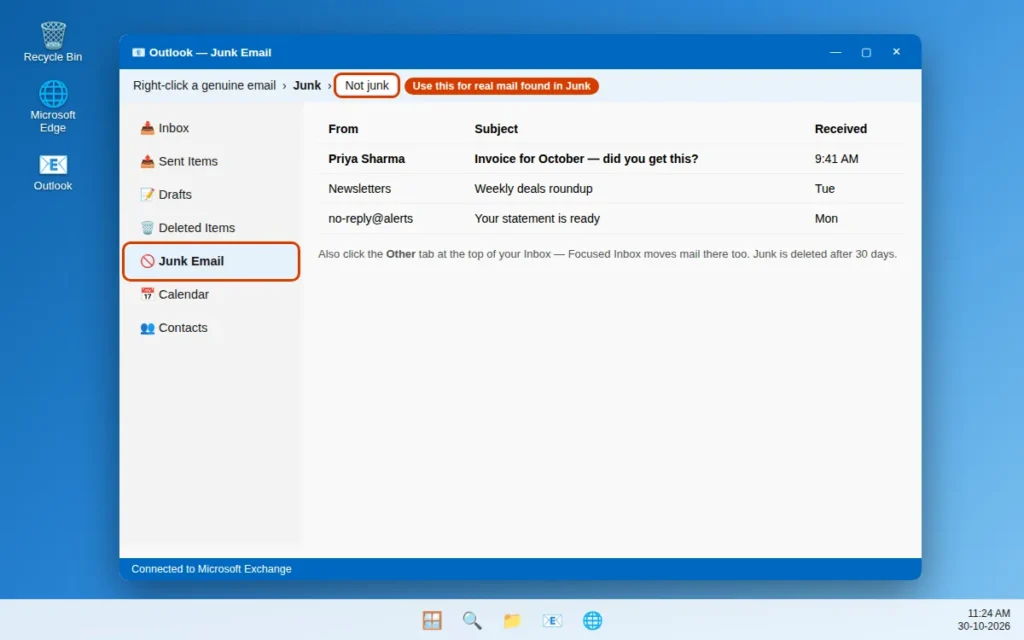Open the Drafts folder
This screenshot has width=1024, height=640.
(x=211, y=195)
